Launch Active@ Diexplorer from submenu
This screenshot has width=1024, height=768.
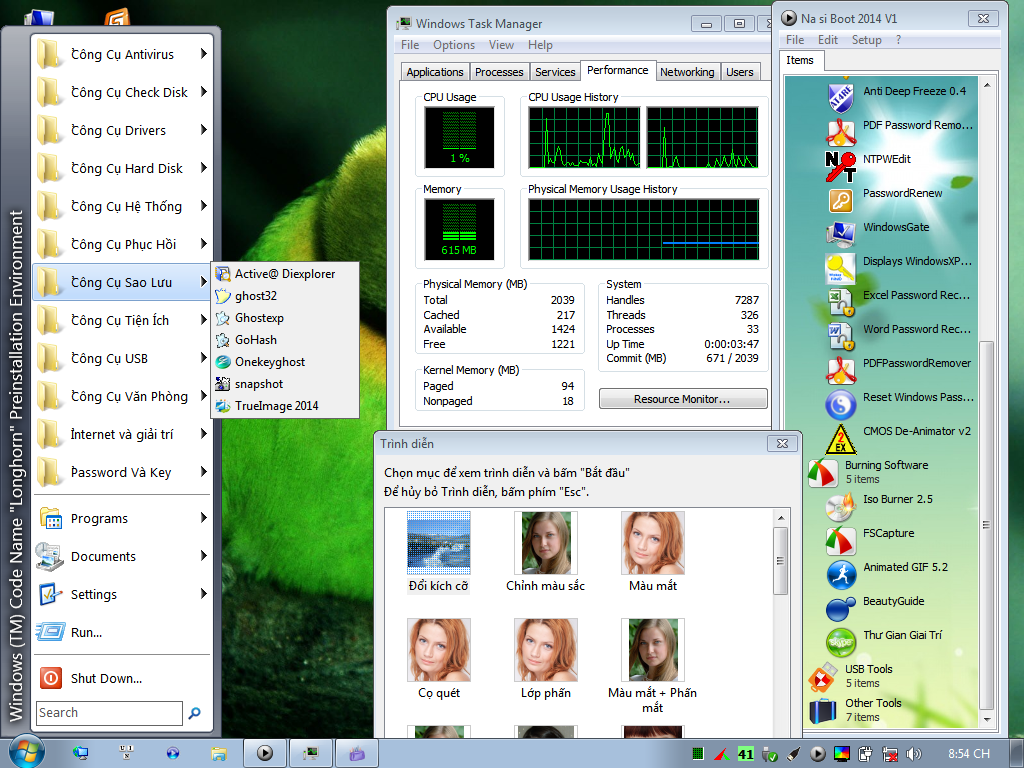(x=285, y=274)
